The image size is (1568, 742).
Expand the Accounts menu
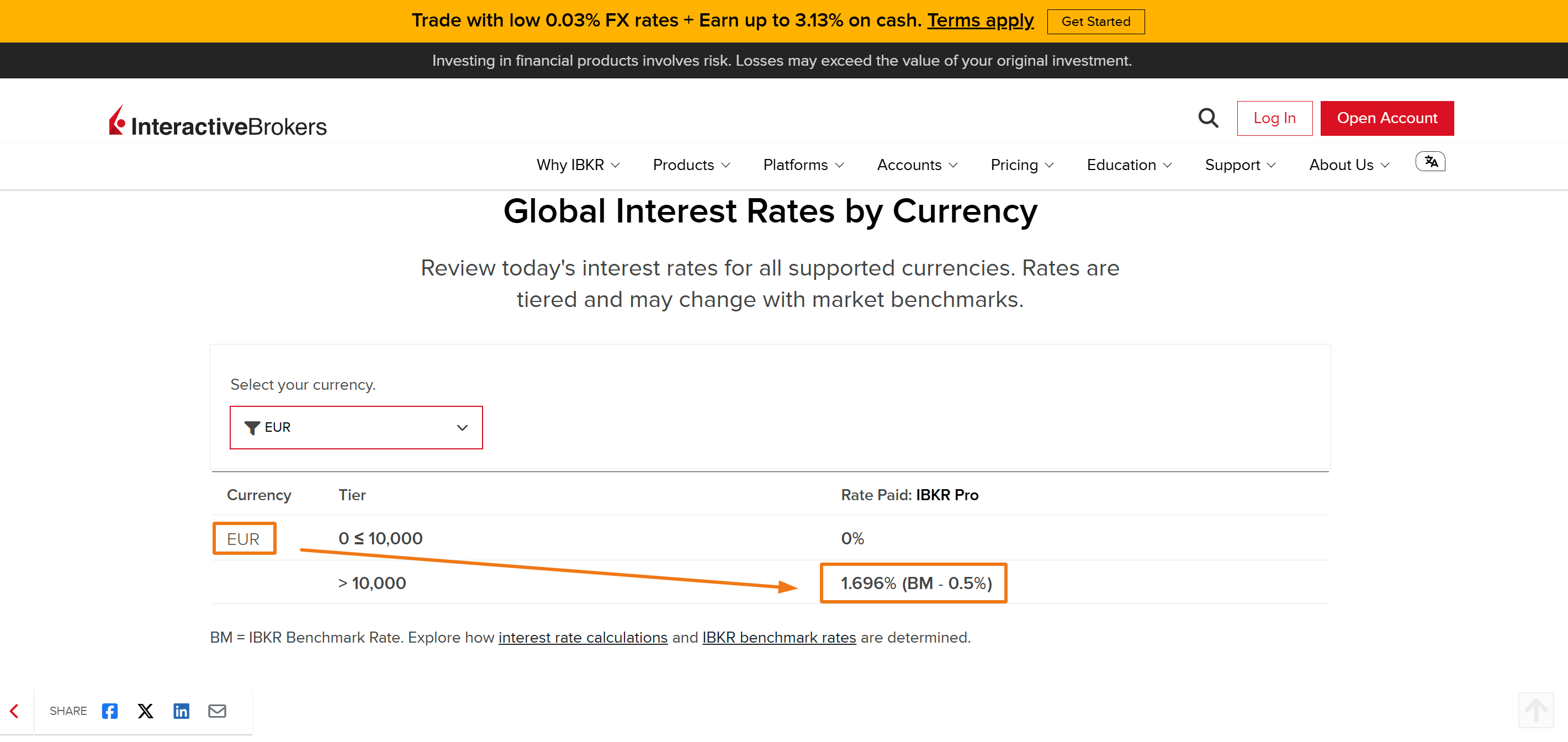(917, 165)
